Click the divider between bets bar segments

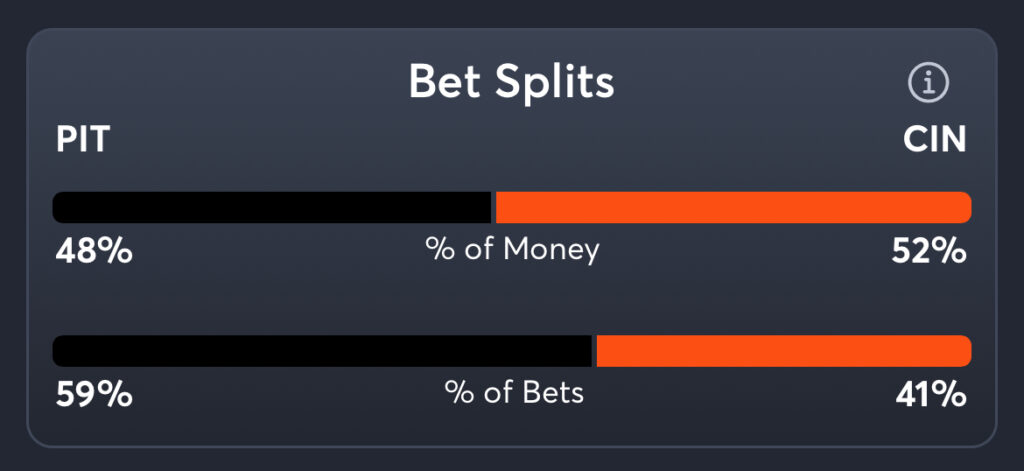tap(594, 351)
